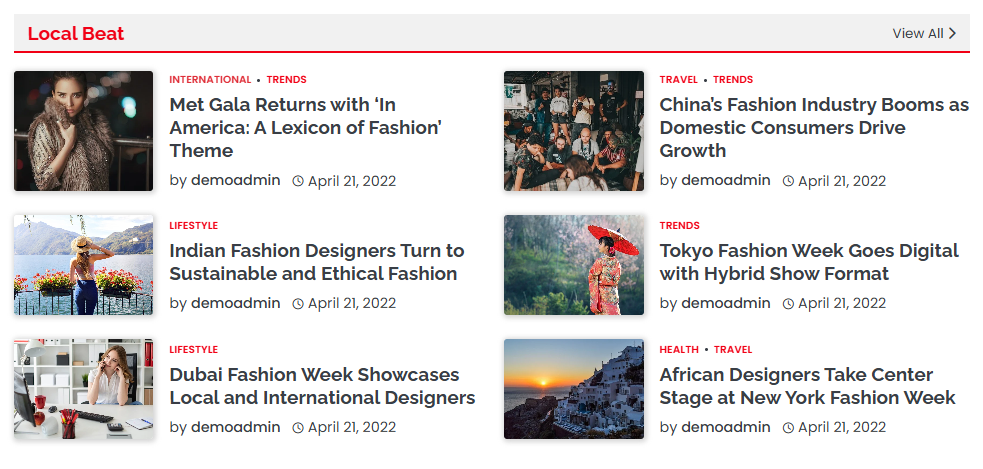
Task: Select the INTERNATIONAL category tag
Action: click(210, 80)
